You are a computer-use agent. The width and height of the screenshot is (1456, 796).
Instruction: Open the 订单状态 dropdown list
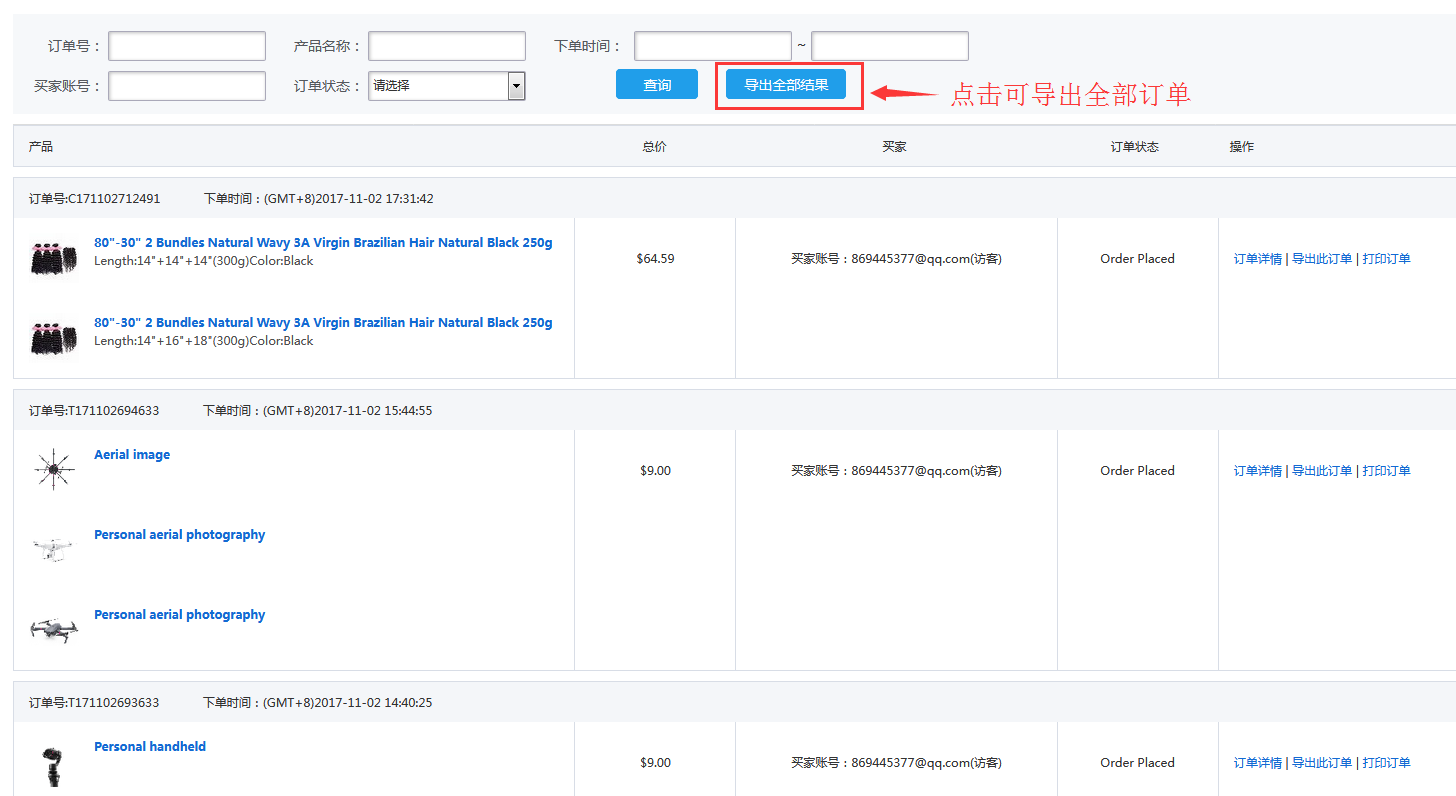click(516, 86)
